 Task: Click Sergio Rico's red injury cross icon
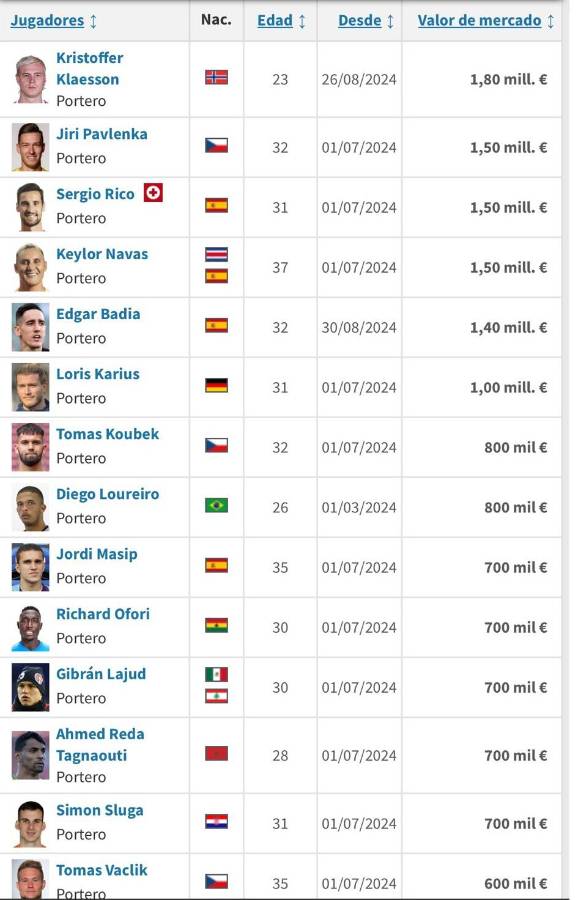(153, 194)
